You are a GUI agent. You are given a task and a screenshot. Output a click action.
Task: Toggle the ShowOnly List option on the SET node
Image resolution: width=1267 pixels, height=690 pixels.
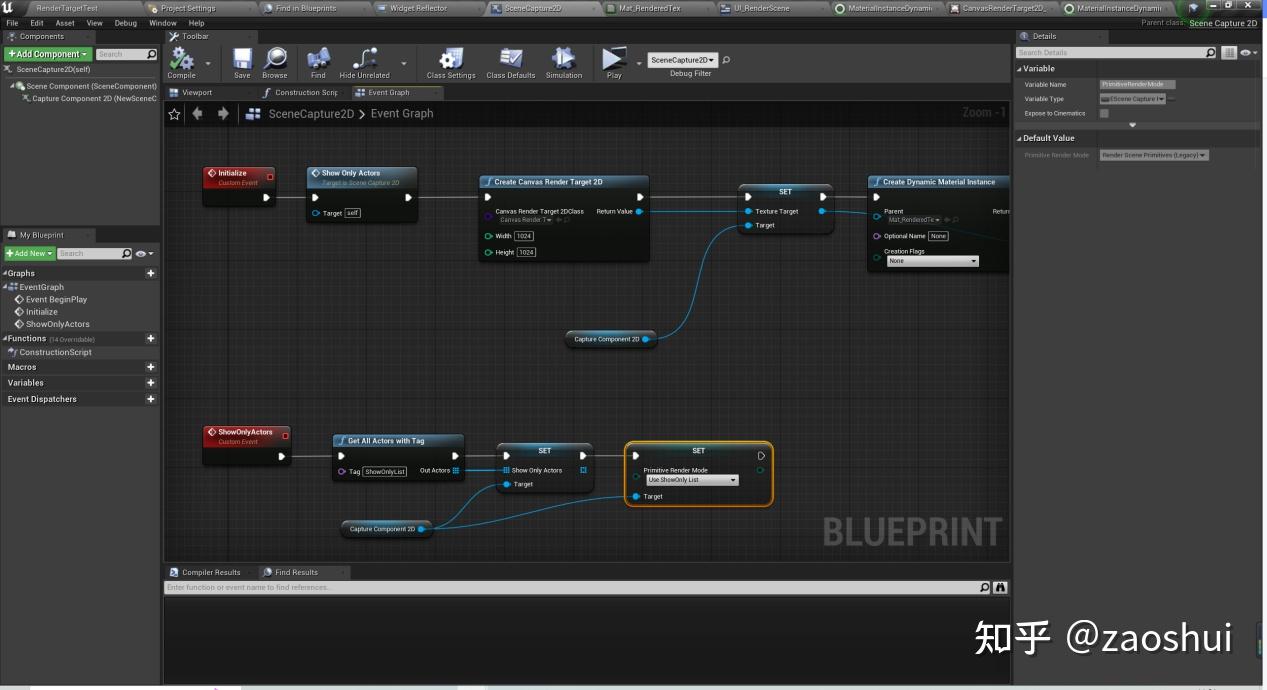pyautogui.click(x=690, y=479)
